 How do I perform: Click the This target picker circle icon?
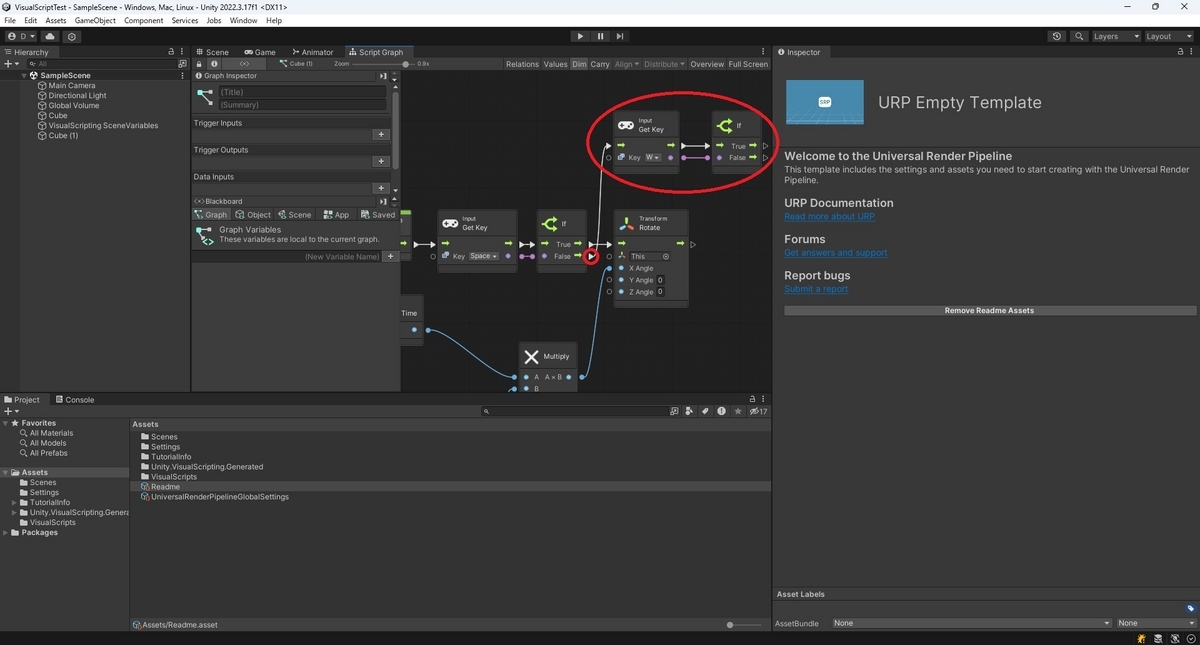coord(666,256)
